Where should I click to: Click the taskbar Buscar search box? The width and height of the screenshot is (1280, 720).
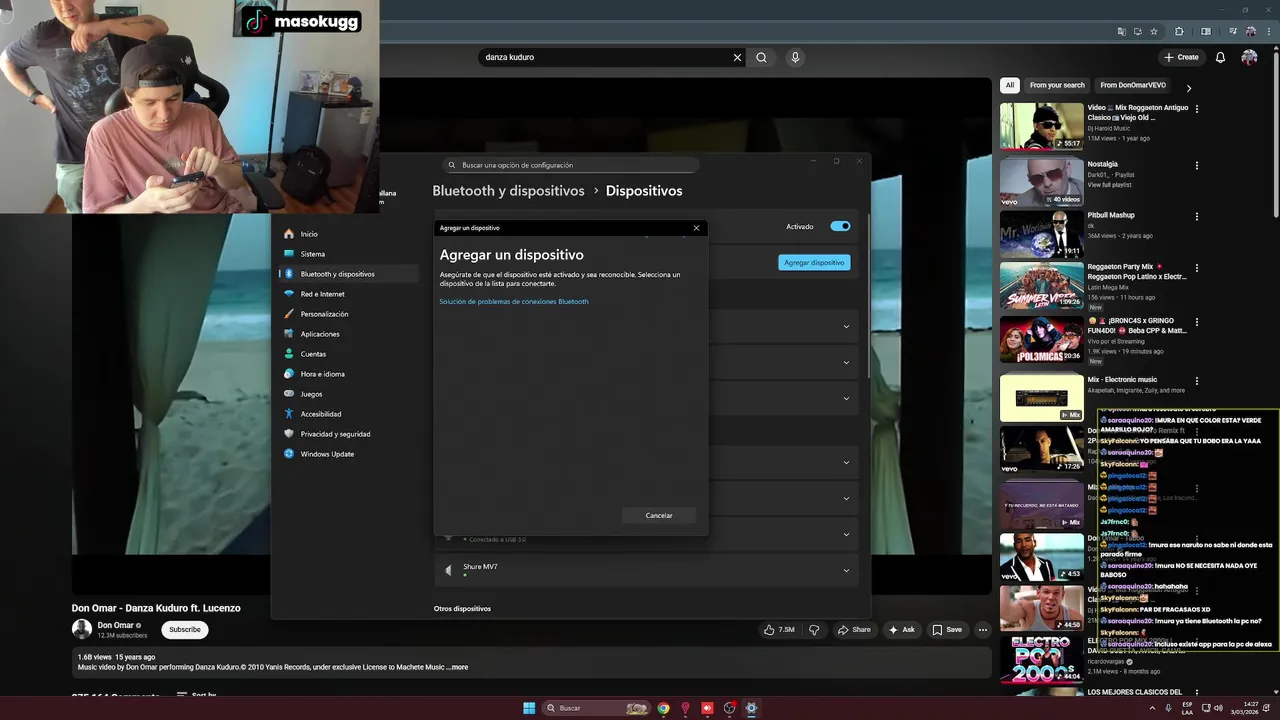596,708
